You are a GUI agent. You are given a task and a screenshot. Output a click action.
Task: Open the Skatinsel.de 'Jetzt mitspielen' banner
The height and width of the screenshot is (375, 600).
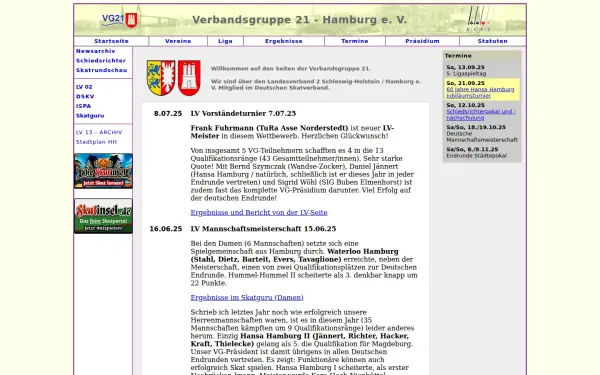(103, 216)
